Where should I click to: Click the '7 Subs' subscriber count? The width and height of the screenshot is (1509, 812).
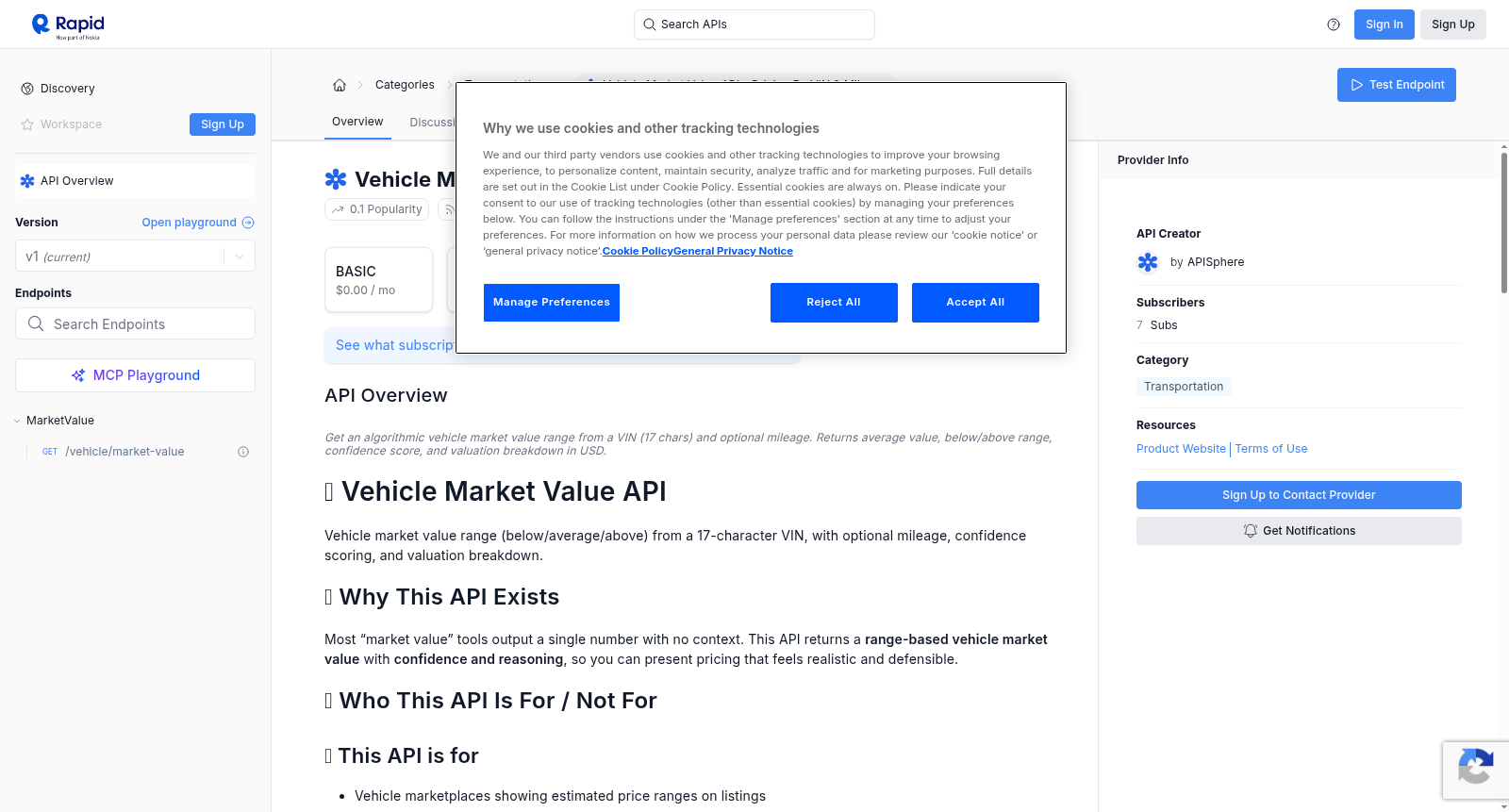(1157, 325)
